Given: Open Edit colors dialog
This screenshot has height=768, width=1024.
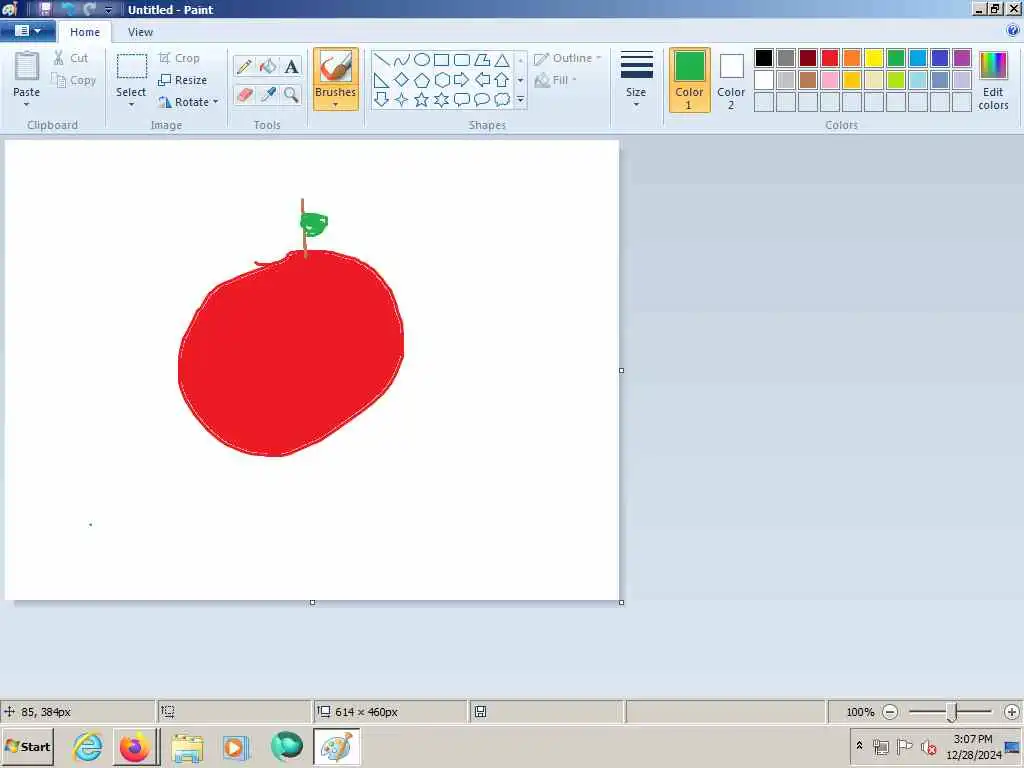Looking at the screenshot, I should 993,80.
